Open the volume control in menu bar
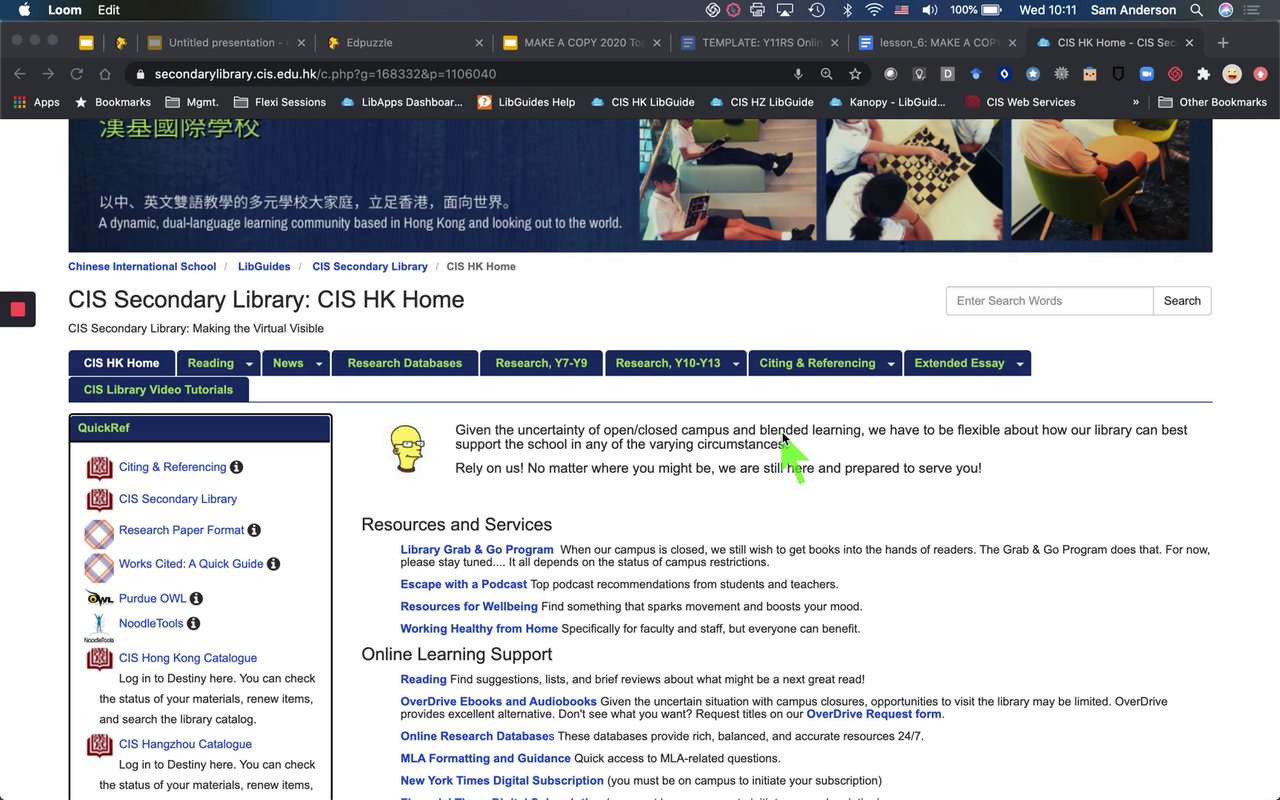This screenshot has height=800, width=1280. click(x=930, y=10)
